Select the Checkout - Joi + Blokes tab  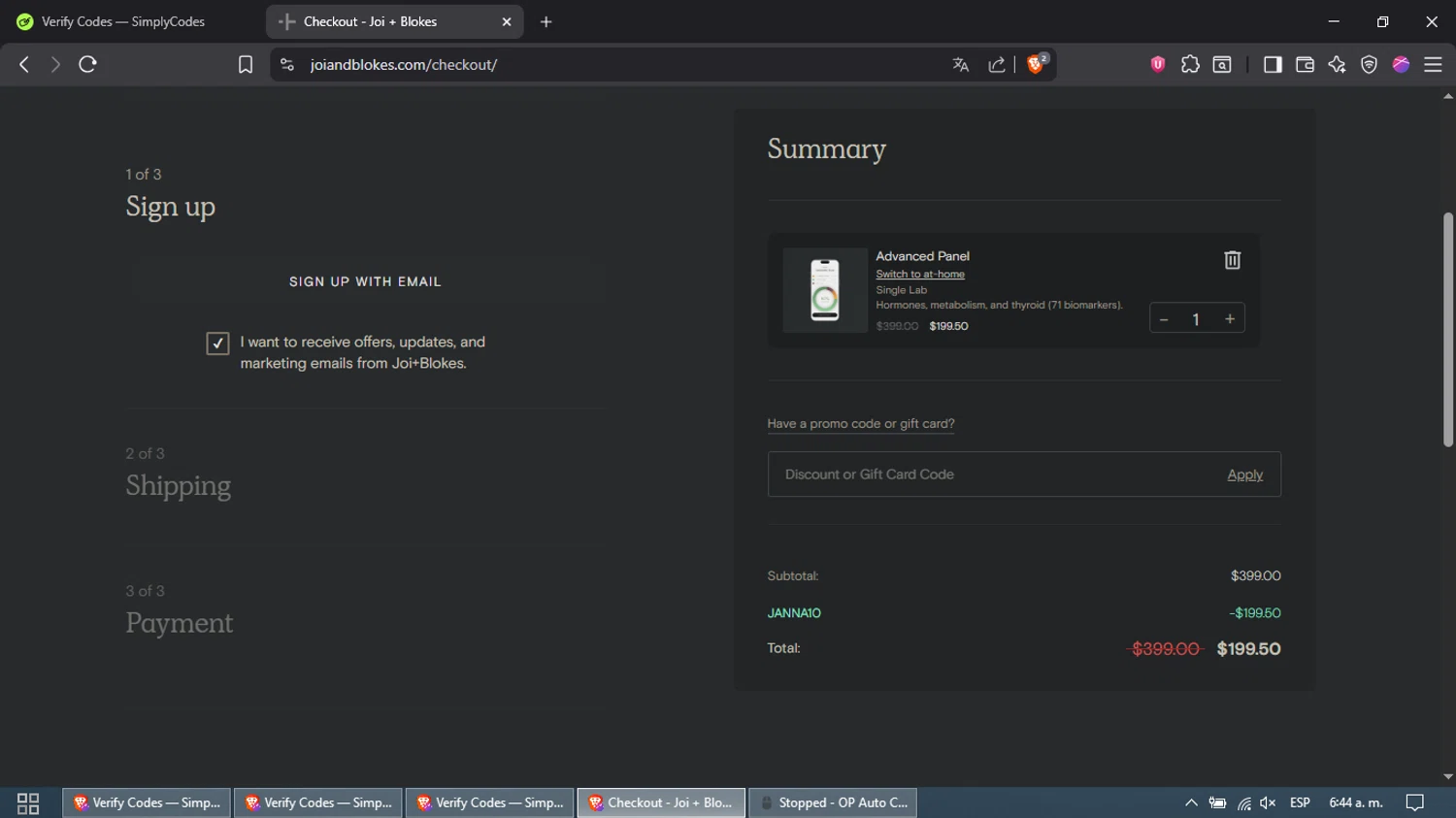point(394,21)
